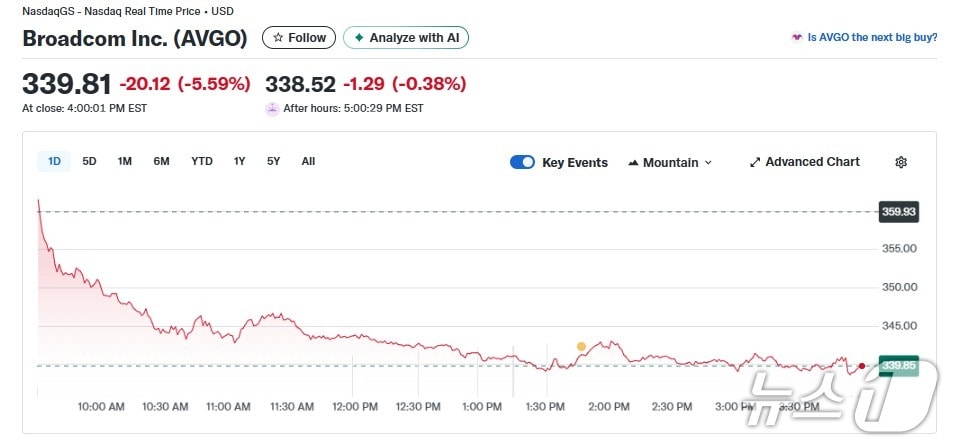Open the Advanced Chart view
Image resolution: width=953 pixels, height=447 pixels.
click(804, 162)
